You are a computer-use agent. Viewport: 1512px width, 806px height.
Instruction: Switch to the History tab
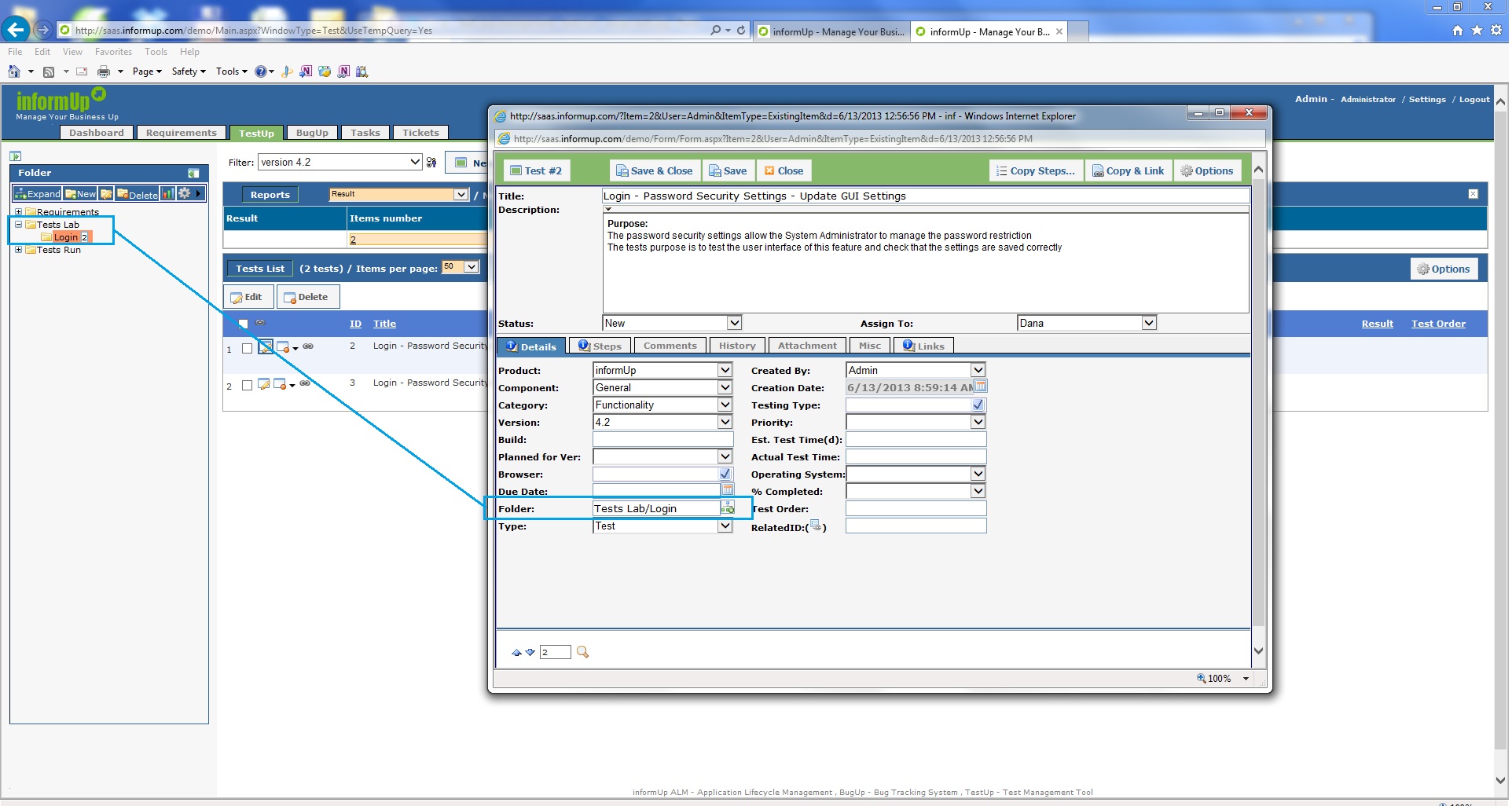coord(737,346)
